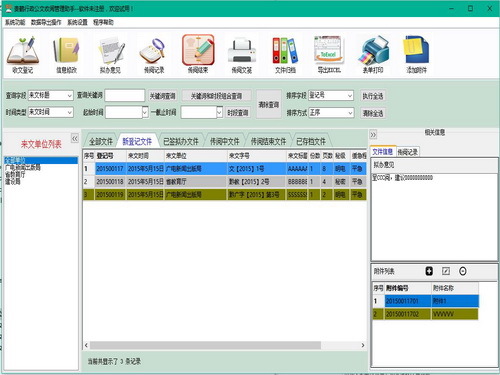Click the scrollbar left arrow
Viewport: 500px width, 375px height.
coord(86,345)
